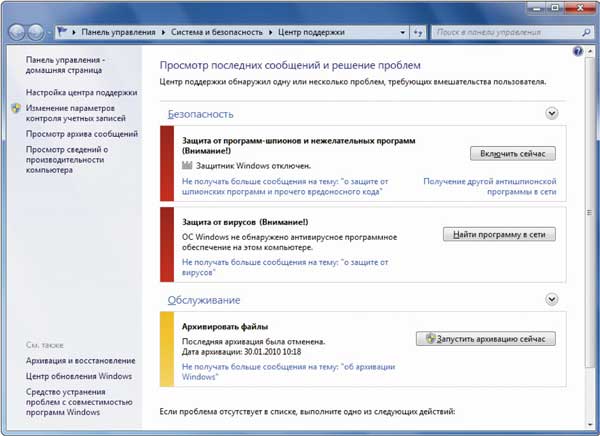Open address bar history dropdown arrow

[x=403, y=33]
